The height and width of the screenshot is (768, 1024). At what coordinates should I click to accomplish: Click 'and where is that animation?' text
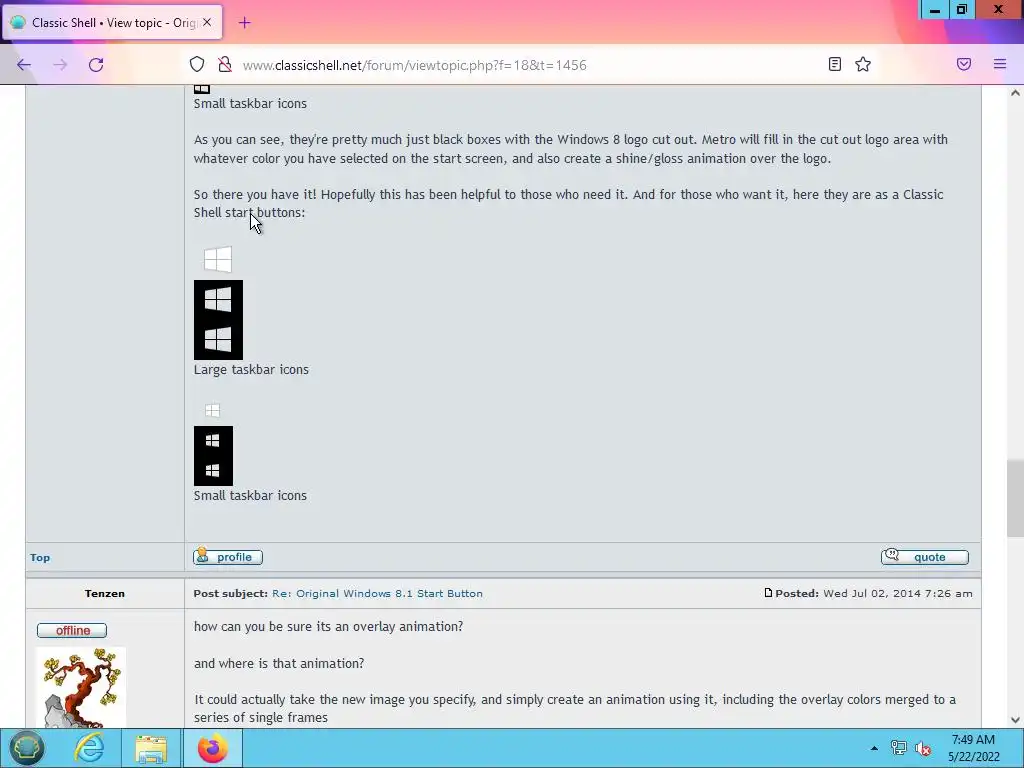[279, 664]
